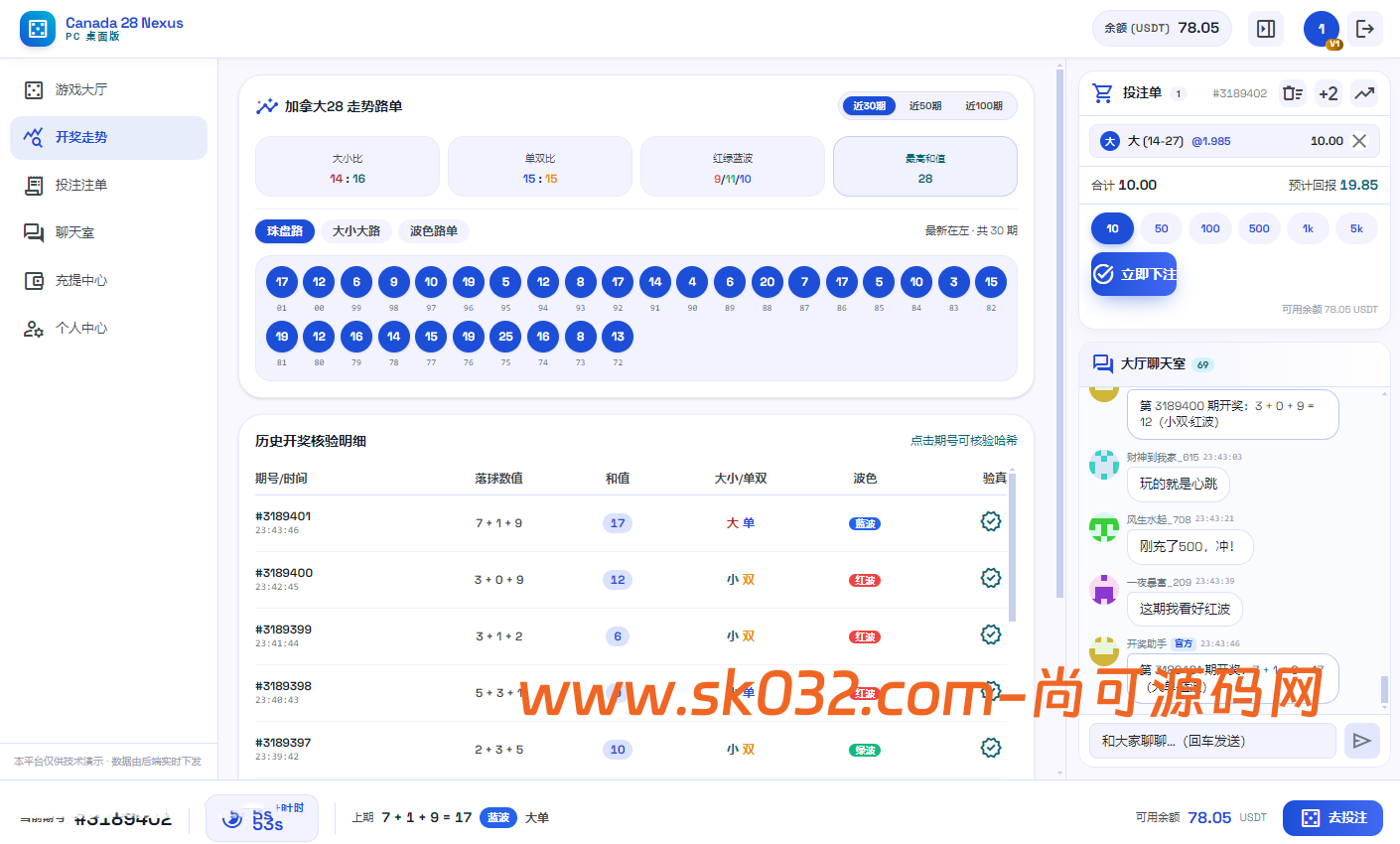The height and width of the screenshot is (844, 1400).
Task: Switch to the 波色路单 tab
Action: tap(434, 231)
